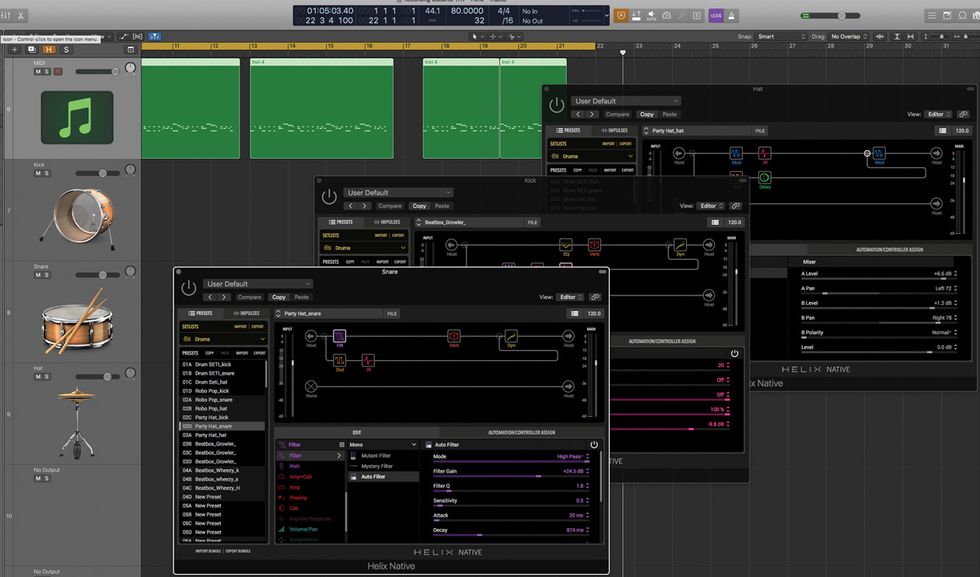Click the Hat track cymbal icon
The image size is (980, 577).
[x=76, y=422]
